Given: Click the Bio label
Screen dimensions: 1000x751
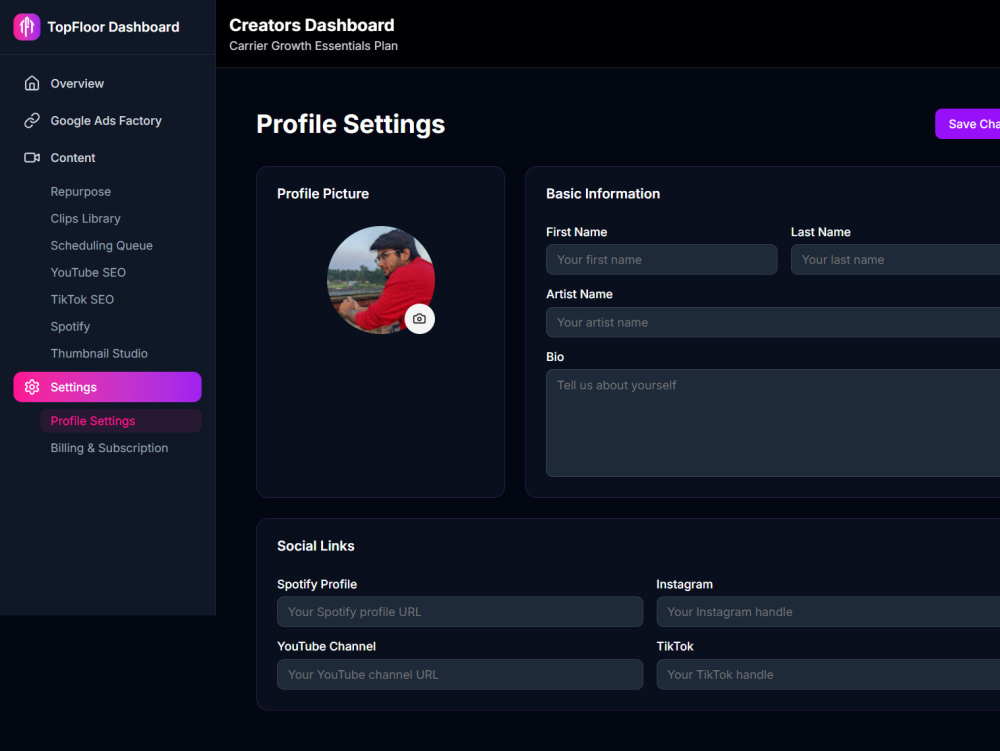Looking at the screenshot, I should [555, 357].
